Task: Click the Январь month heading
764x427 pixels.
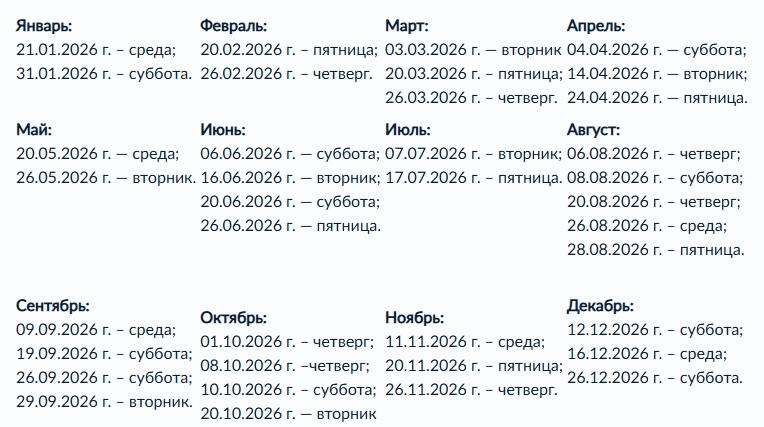Action: pyautogui.click(x=45, y=25)
